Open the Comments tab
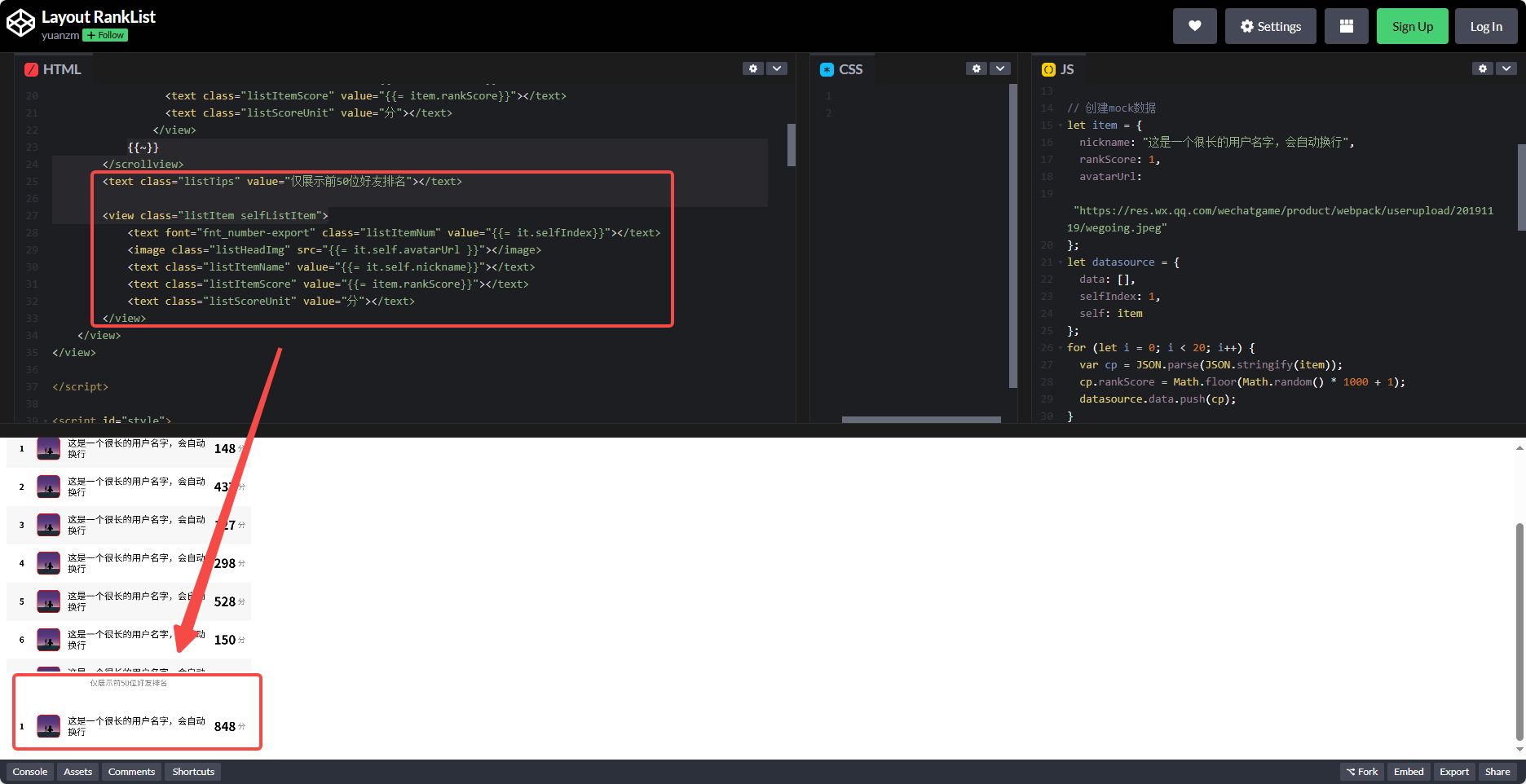This screenshot has width=1526, height=784. click(131, 772)
